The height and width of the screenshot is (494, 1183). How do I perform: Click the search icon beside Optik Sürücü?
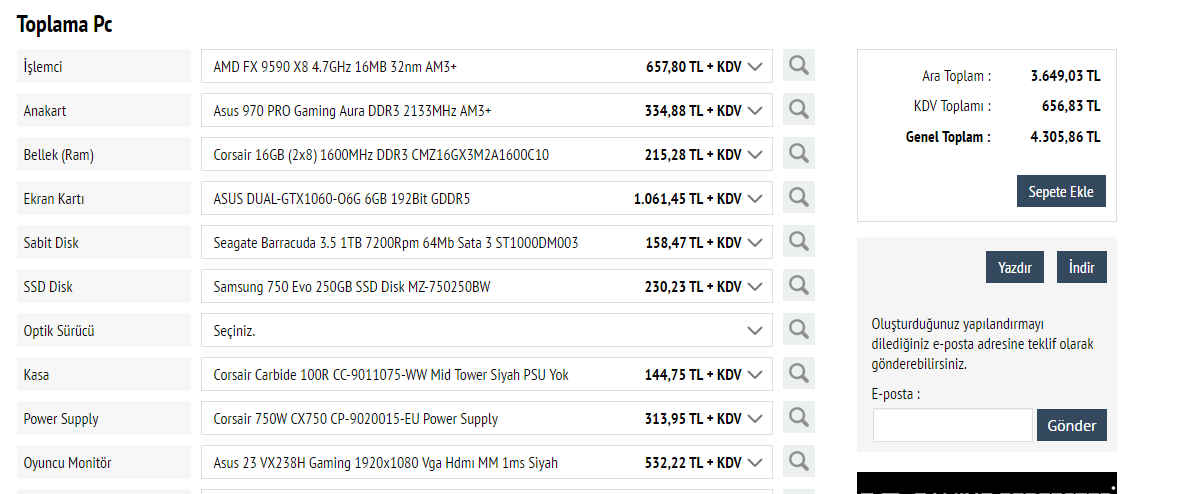798,330
